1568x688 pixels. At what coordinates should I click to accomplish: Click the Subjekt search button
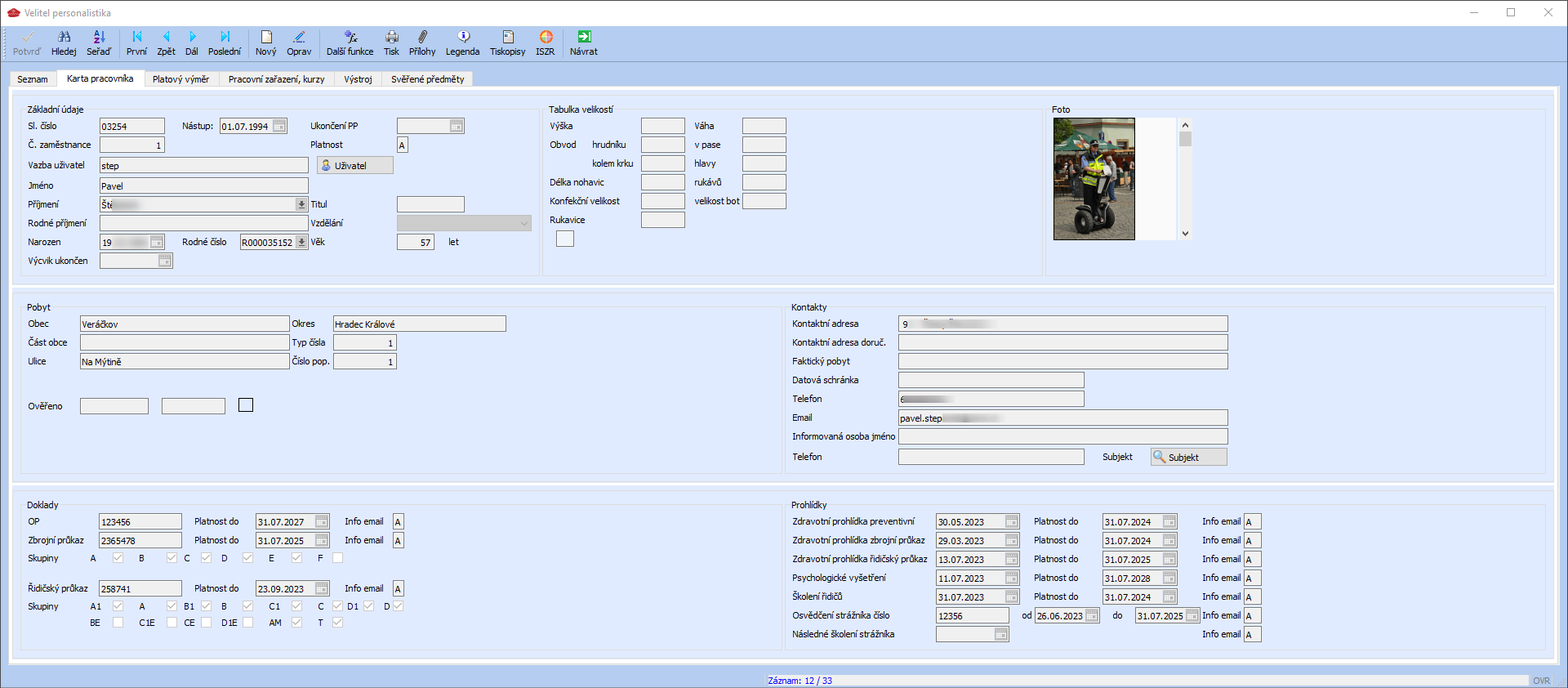click(x=1189, y=457)
